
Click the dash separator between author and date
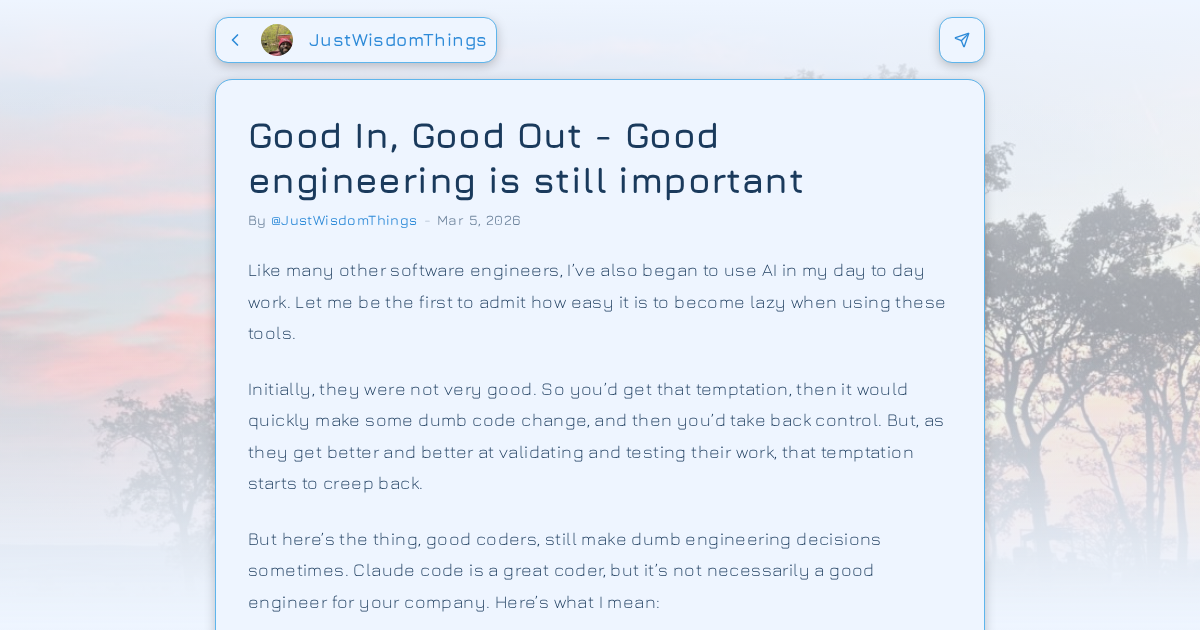(x=427, y=220)
